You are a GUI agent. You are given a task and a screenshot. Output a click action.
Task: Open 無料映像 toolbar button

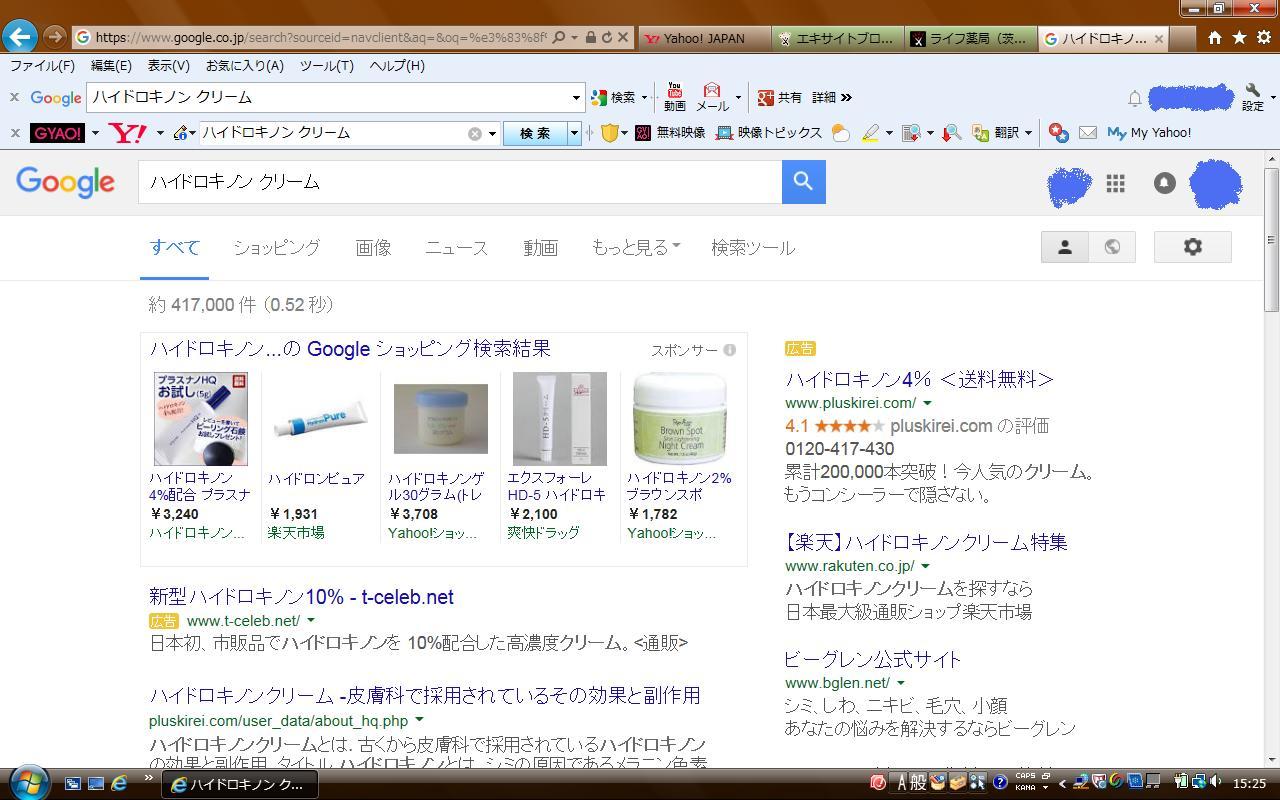[x=671, y=132]
